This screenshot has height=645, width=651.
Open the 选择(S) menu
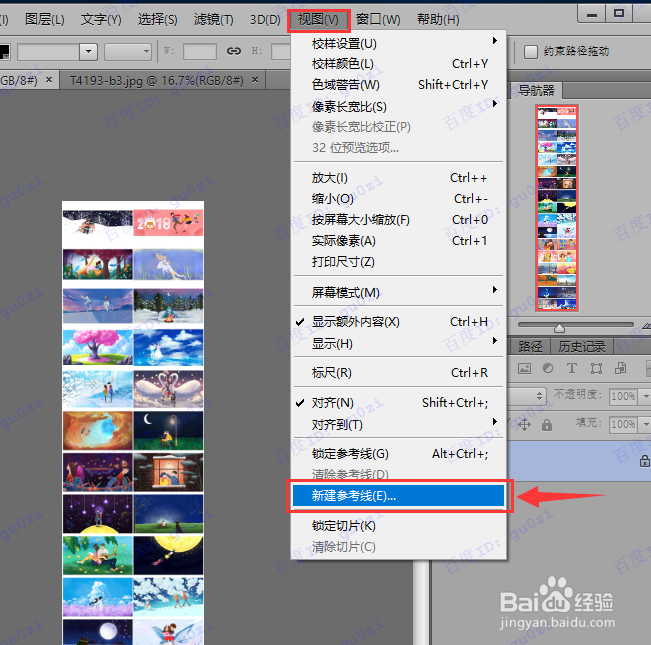coord(157,20)
